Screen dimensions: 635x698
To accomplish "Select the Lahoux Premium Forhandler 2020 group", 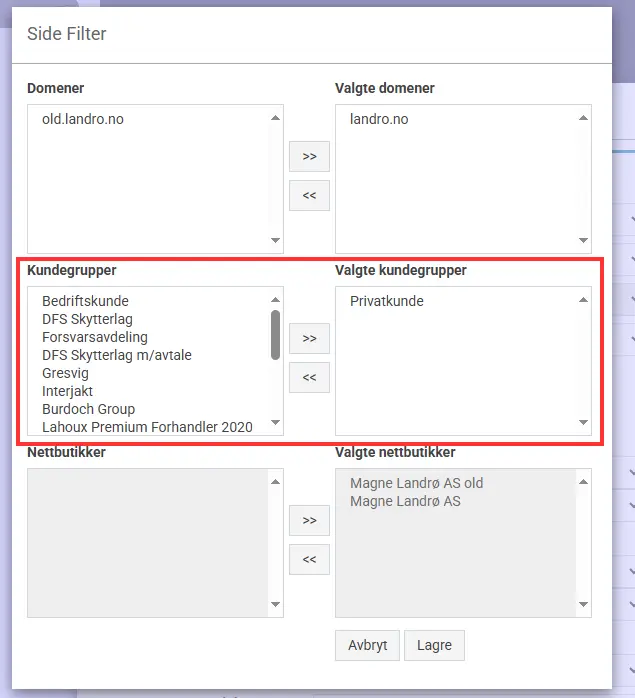I will click(x=147, y=427).
